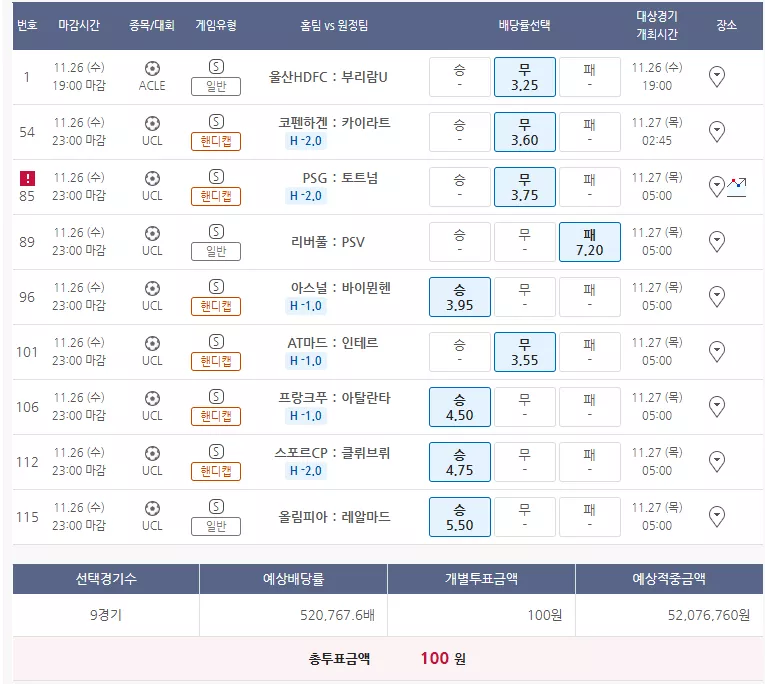Click 핸디캡 label on 프랑크푸 match
The image size is (765, 684).
(x=216, y=416)
